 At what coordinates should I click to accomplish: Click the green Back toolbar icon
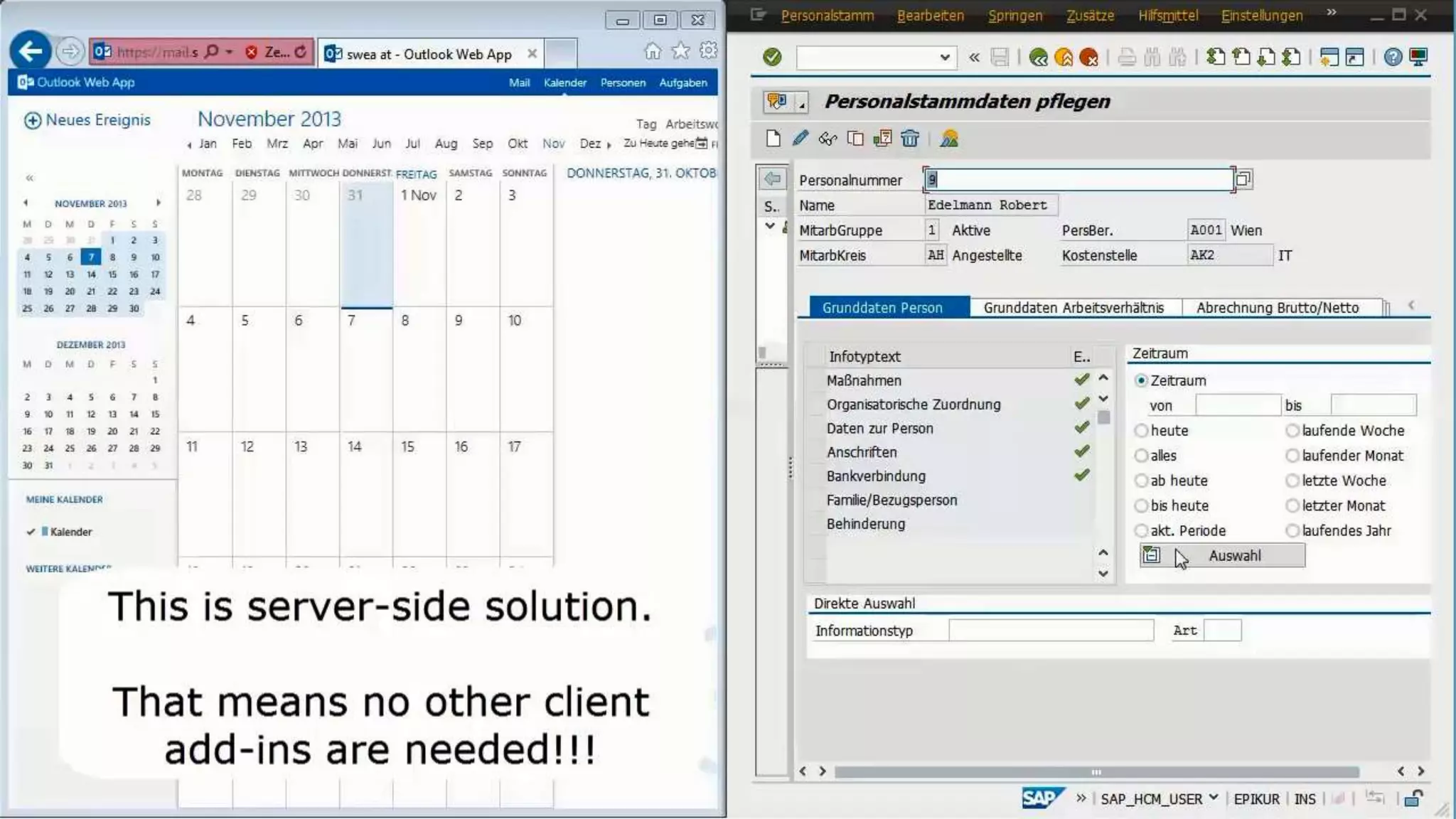pos(1038,57)
